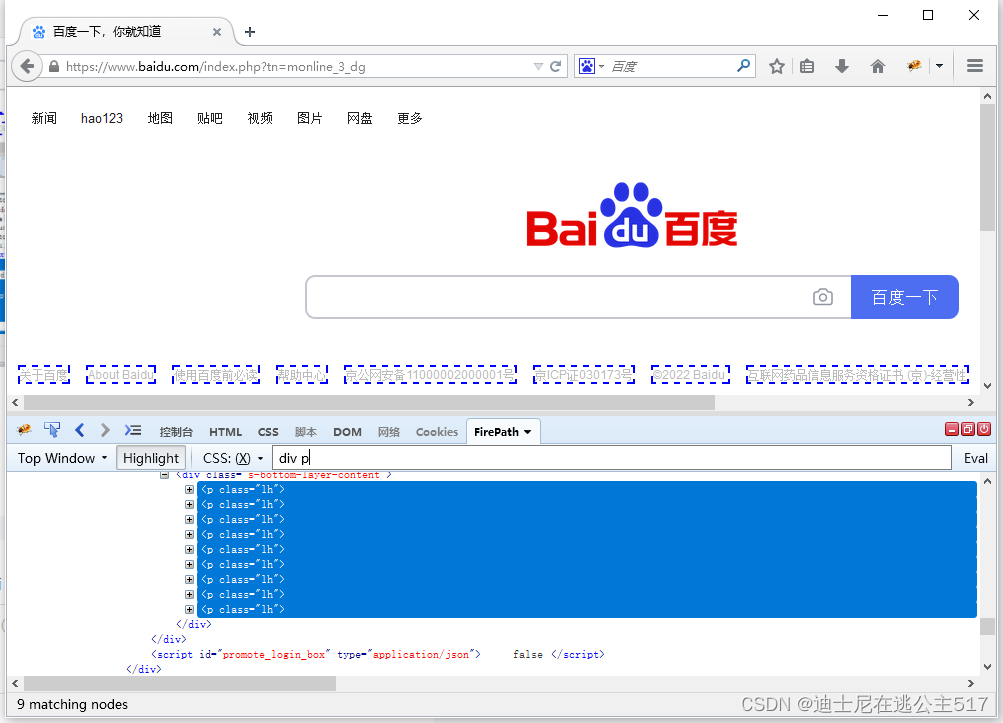Click the ©2022 Baidu footer text

click(x=690, y=375)
